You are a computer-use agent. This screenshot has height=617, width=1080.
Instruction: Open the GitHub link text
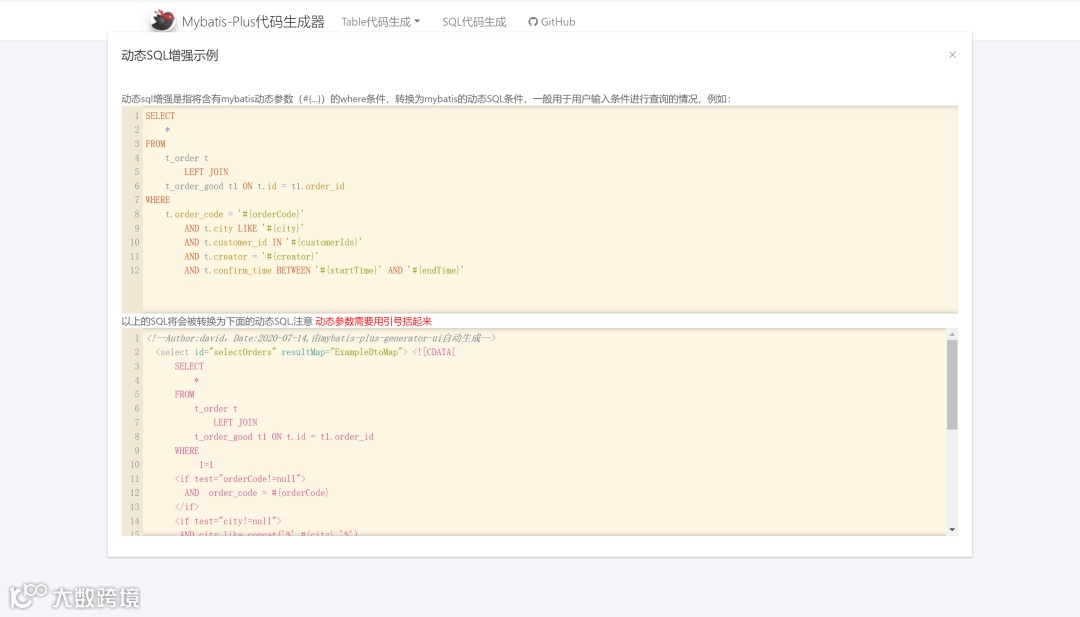[558, 22]
